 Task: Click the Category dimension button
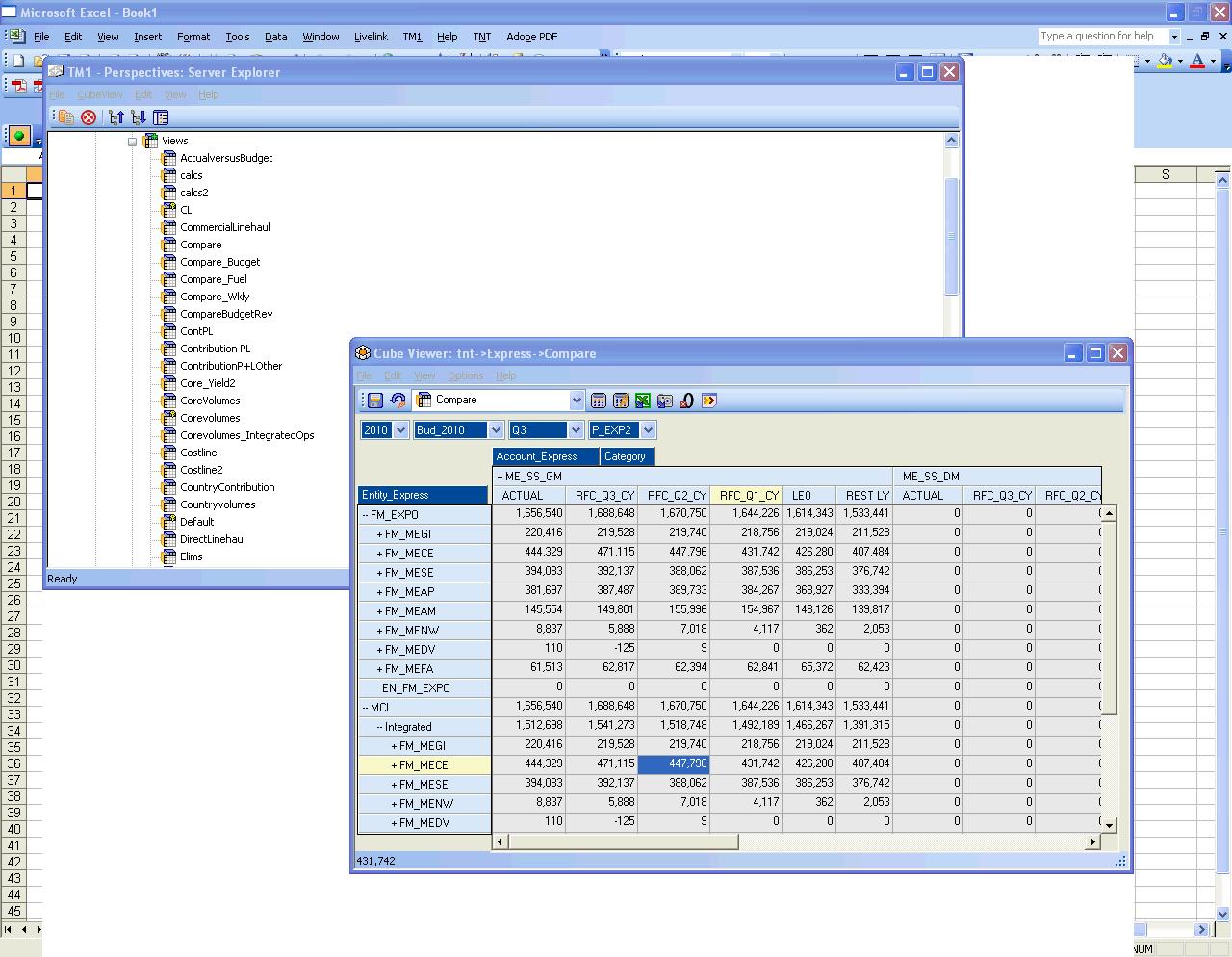(627, 456)
